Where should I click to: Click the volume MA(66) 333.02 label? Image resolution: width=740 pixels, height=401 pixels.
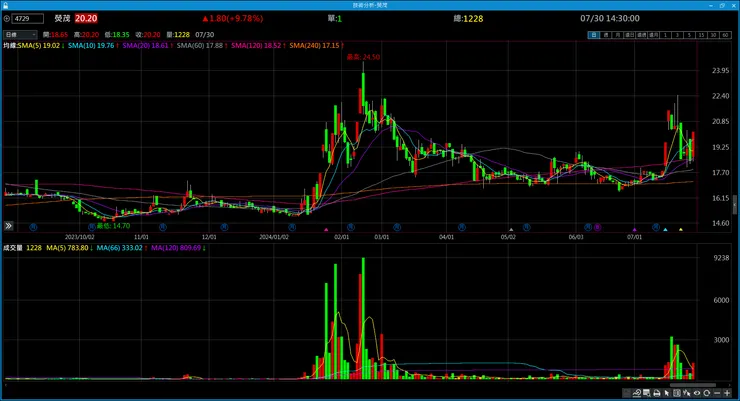tap(119, 248)
